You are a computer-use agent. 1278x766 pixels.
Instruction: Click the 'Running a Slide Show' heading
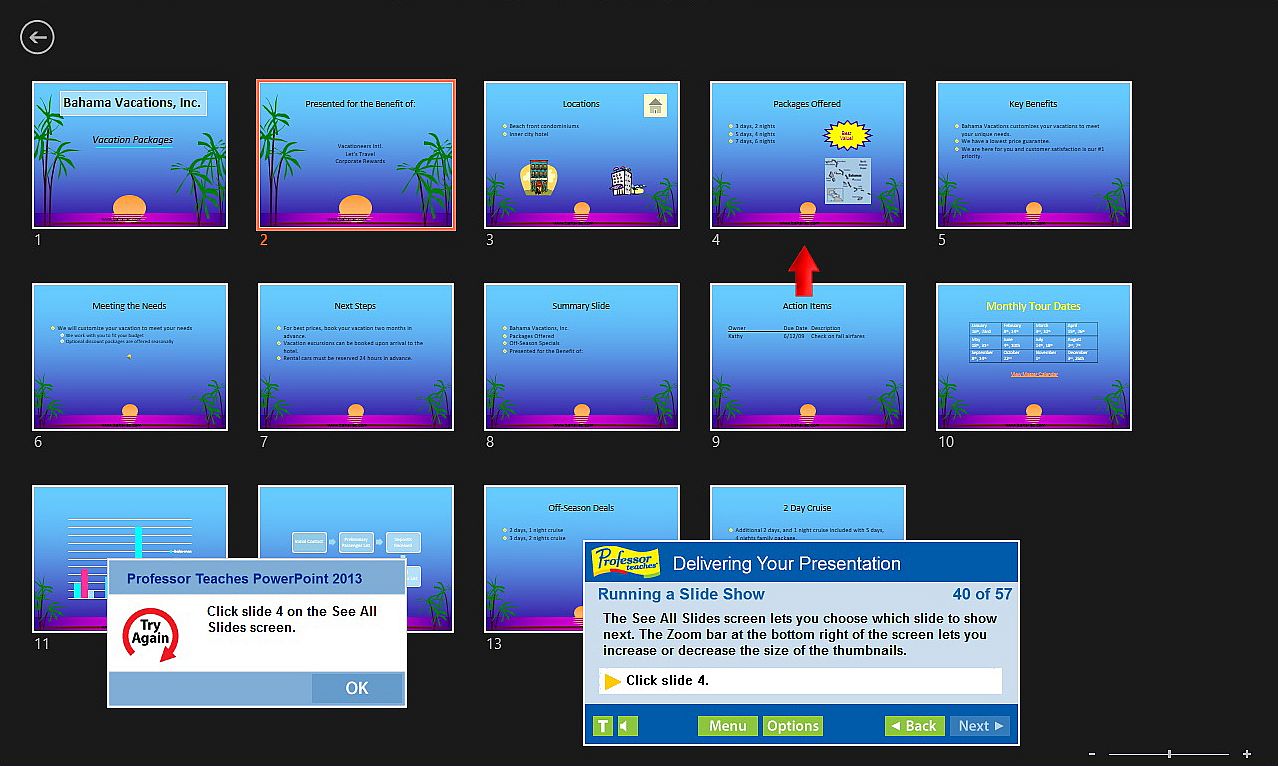tap(681, 594)
